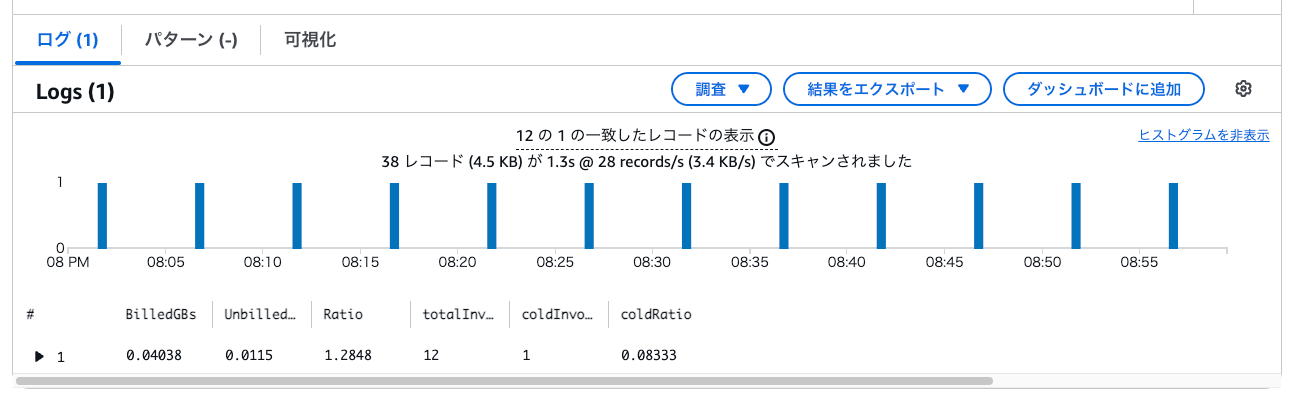Click the first histogram bar after 08 PM
Viewport: 1298px width, 398px height.
[x=102, y=215]
